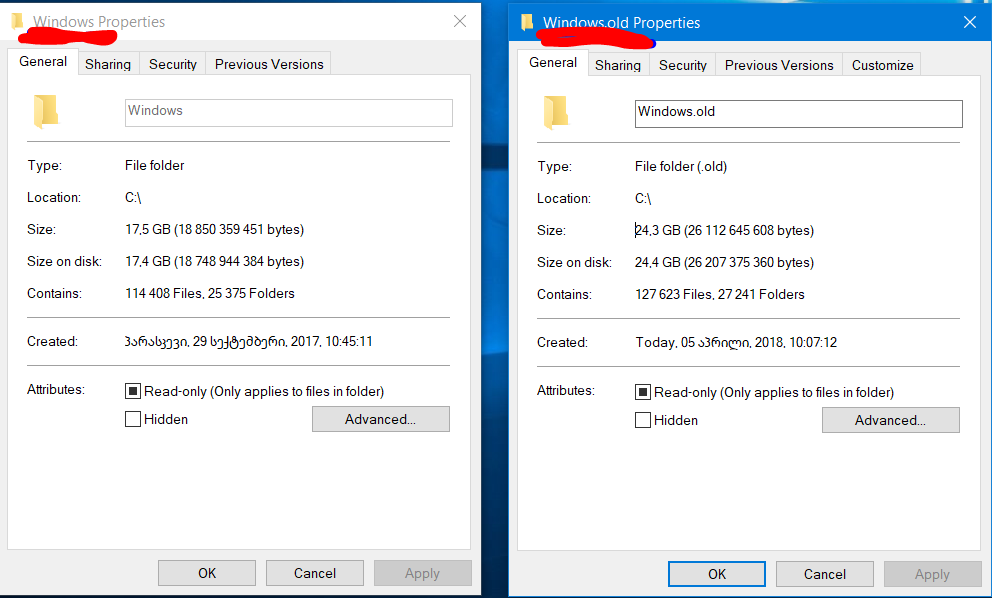Click the Windows folder name field
Viewport: 992px width, 598px height.
click(x=288, y=113)
